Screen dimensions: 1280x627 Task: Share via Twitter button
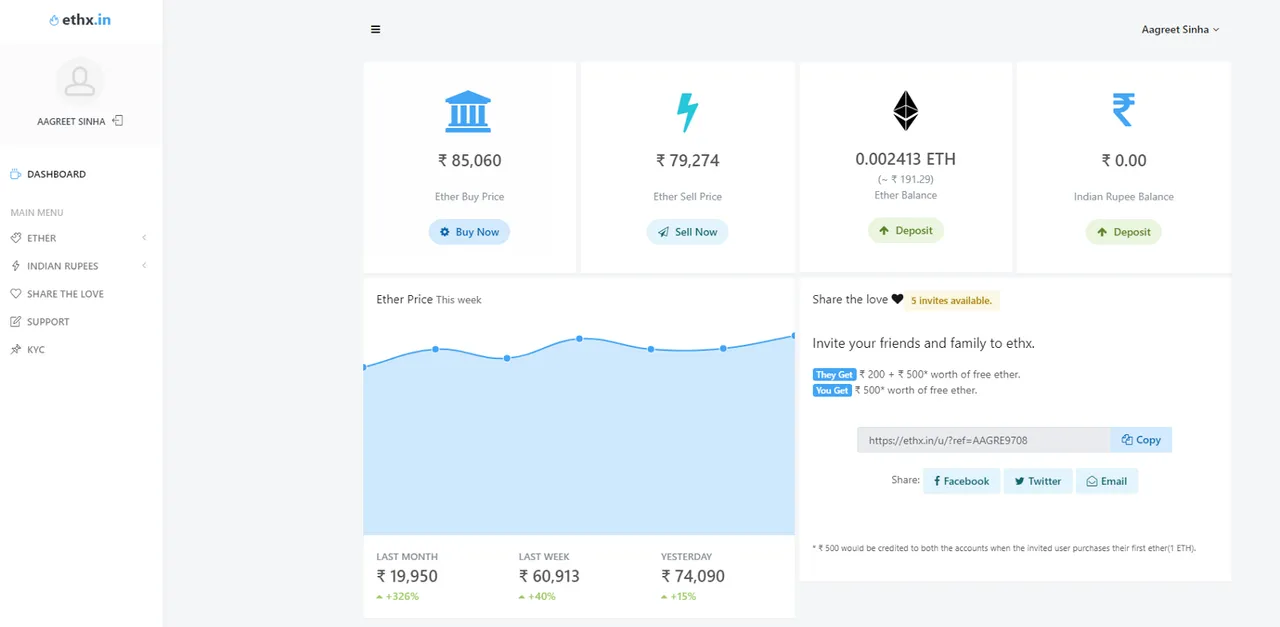click(x=1038, y=481)
